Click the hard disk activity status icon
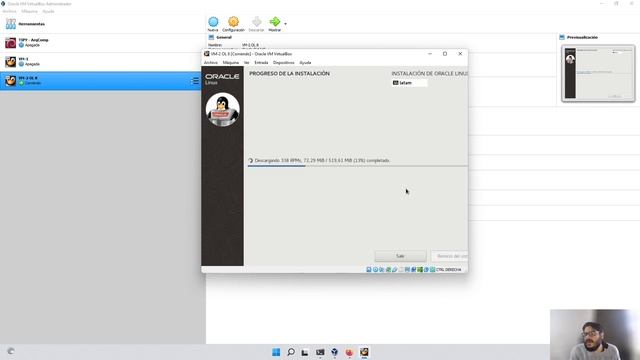Screen dimensions: 640x360 coord(369,270)
